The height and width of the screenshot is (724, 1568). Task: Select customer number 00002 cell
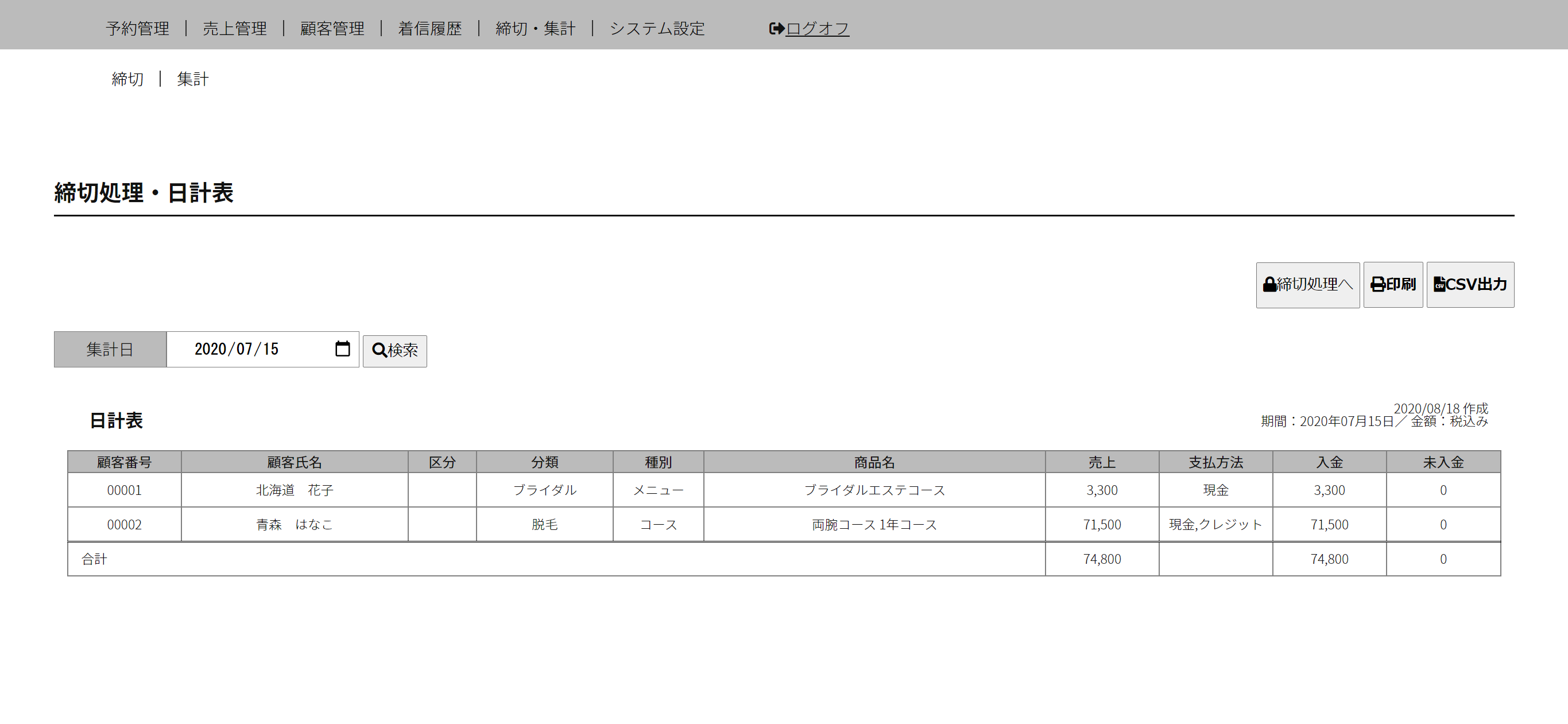124,524
